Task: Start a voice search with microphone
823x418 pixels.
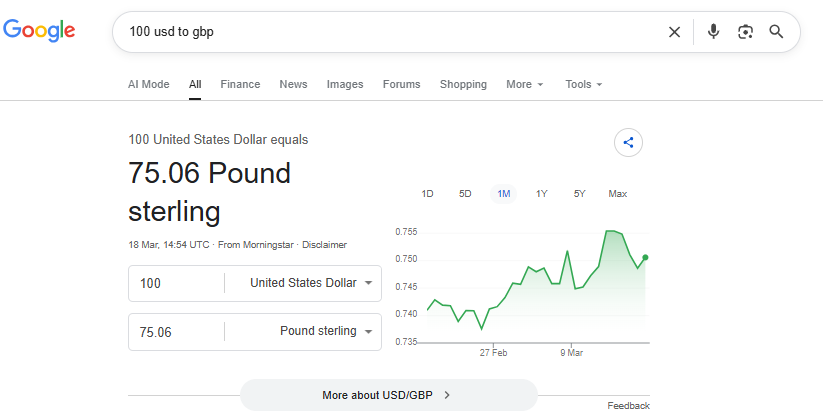Action: click(713, 32)
